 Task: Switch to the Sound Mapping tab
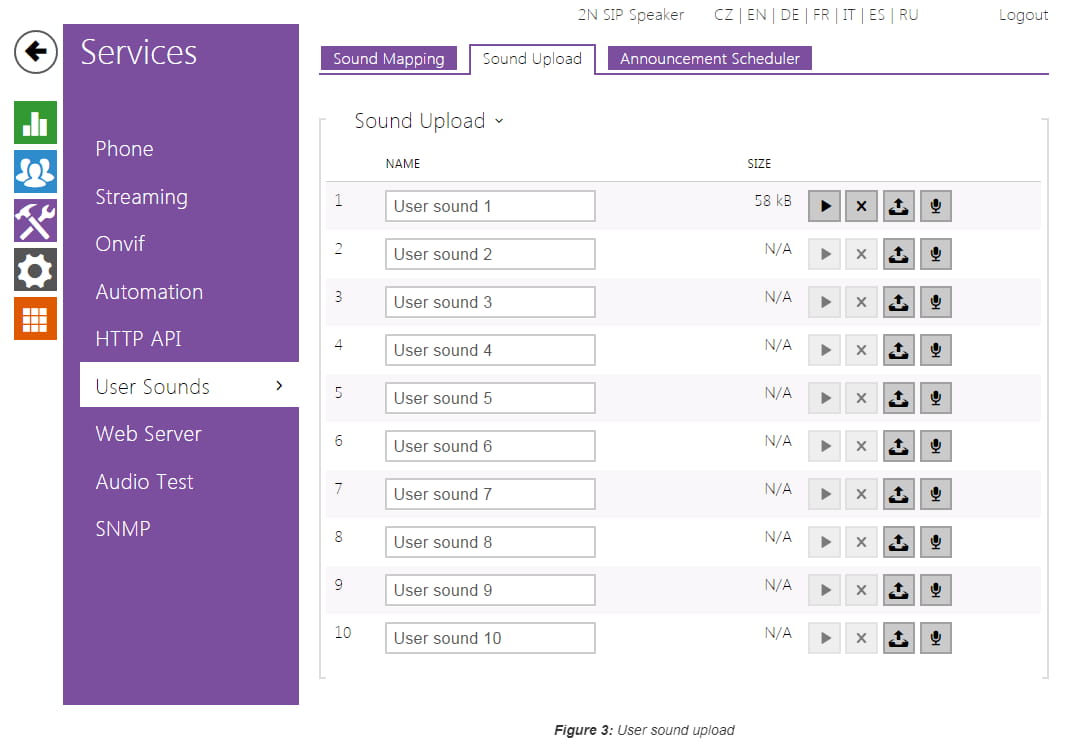tap(388, 58)
